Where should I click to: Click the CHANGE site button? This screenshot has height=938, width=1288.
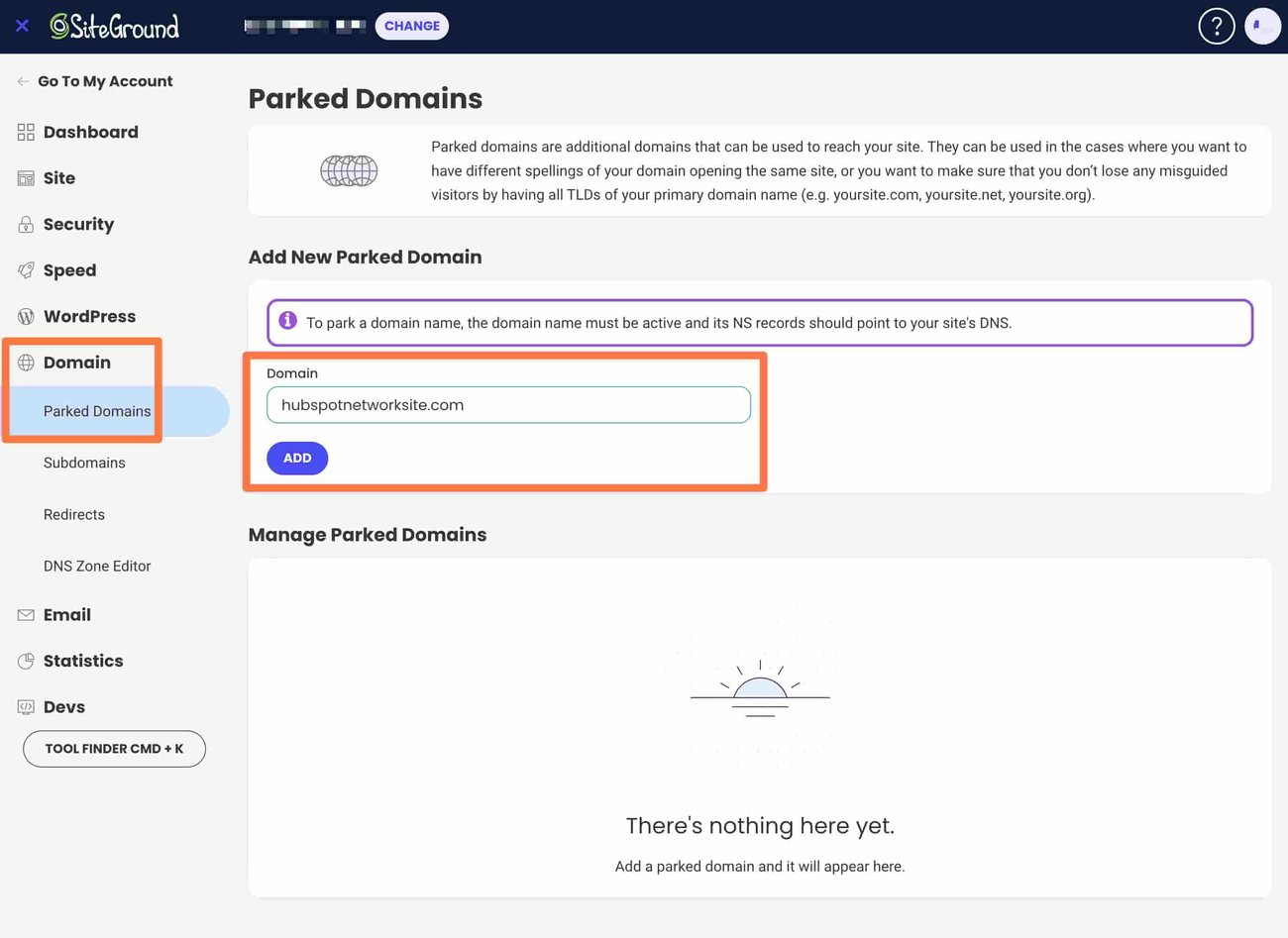411,26
